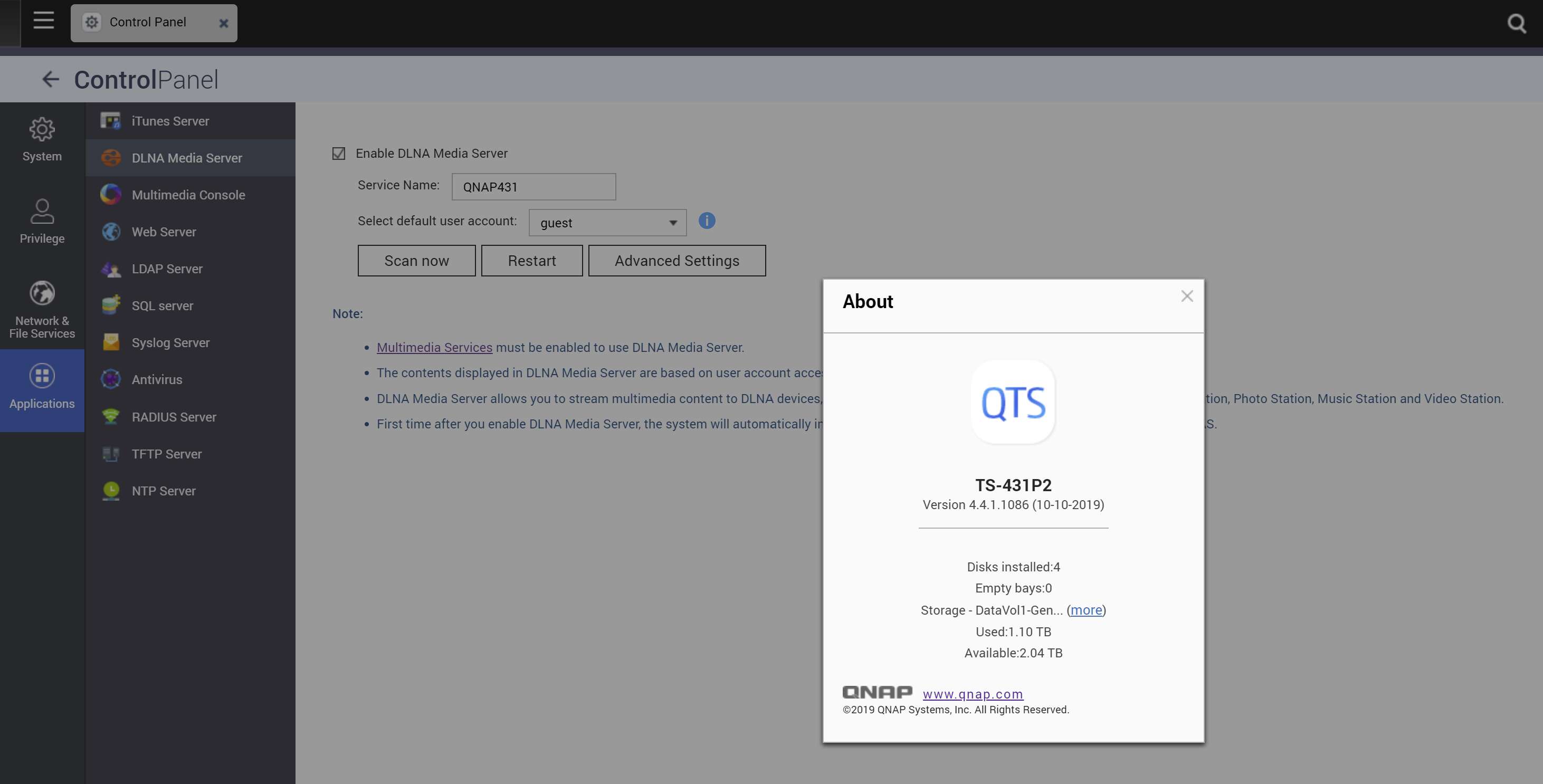The height and width of the screenshot is (784, 1543).
Task: Open TFTP Server settings
Action: 191,454
